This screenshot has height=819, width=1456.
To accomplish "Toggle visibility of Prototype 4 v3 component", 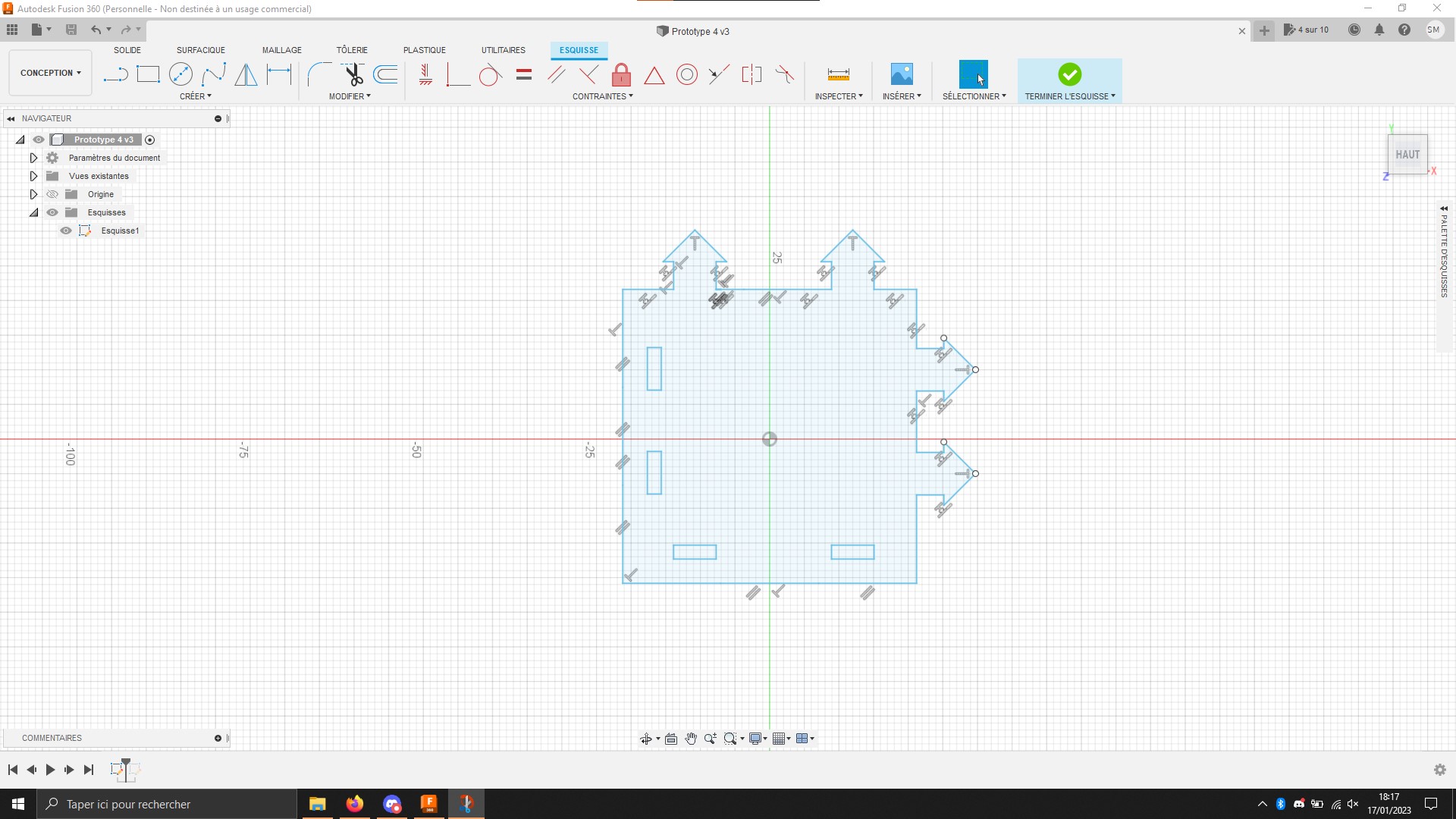I will click(39, 140).
